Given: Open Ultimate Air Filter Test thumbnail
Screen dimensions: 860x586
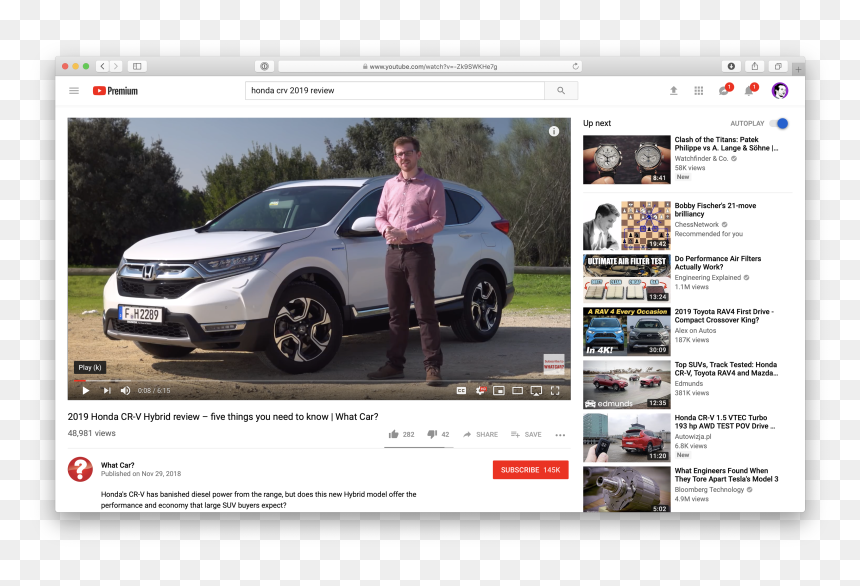Looking at the screenshot, I should coord(626,278).
